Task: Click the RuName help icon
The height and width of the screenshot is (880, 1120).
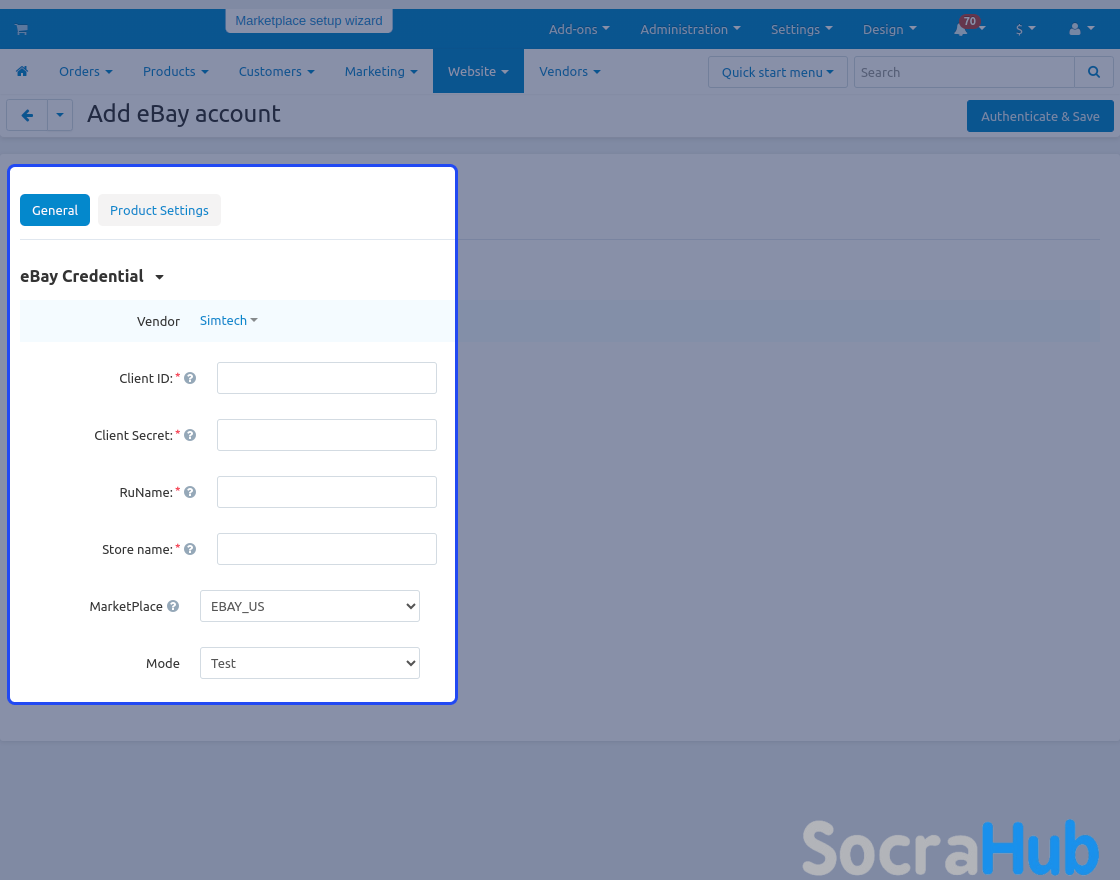Action: pyautogui.click(x=190, y=492)
